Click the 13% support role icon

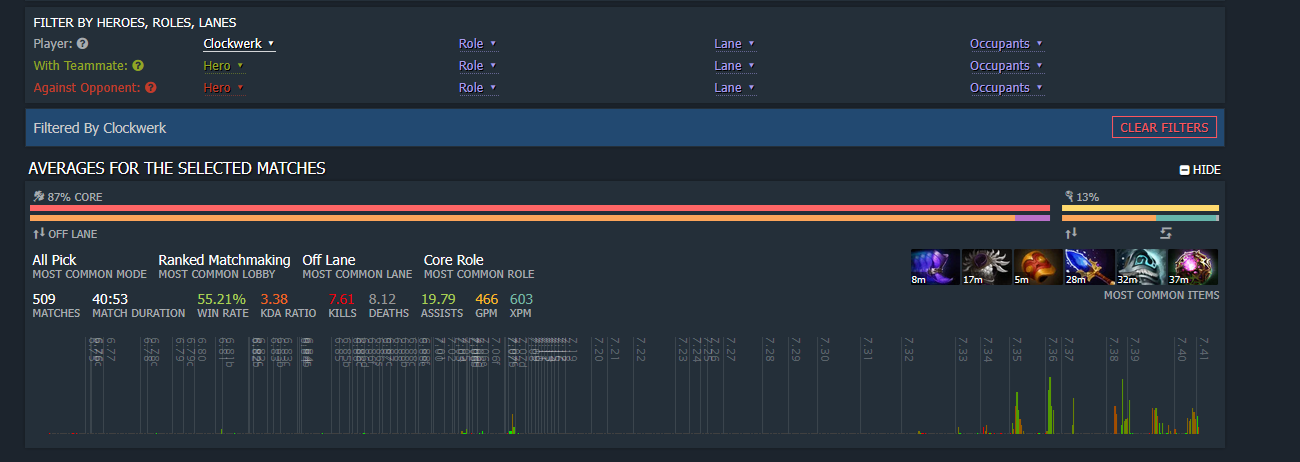1069,196
